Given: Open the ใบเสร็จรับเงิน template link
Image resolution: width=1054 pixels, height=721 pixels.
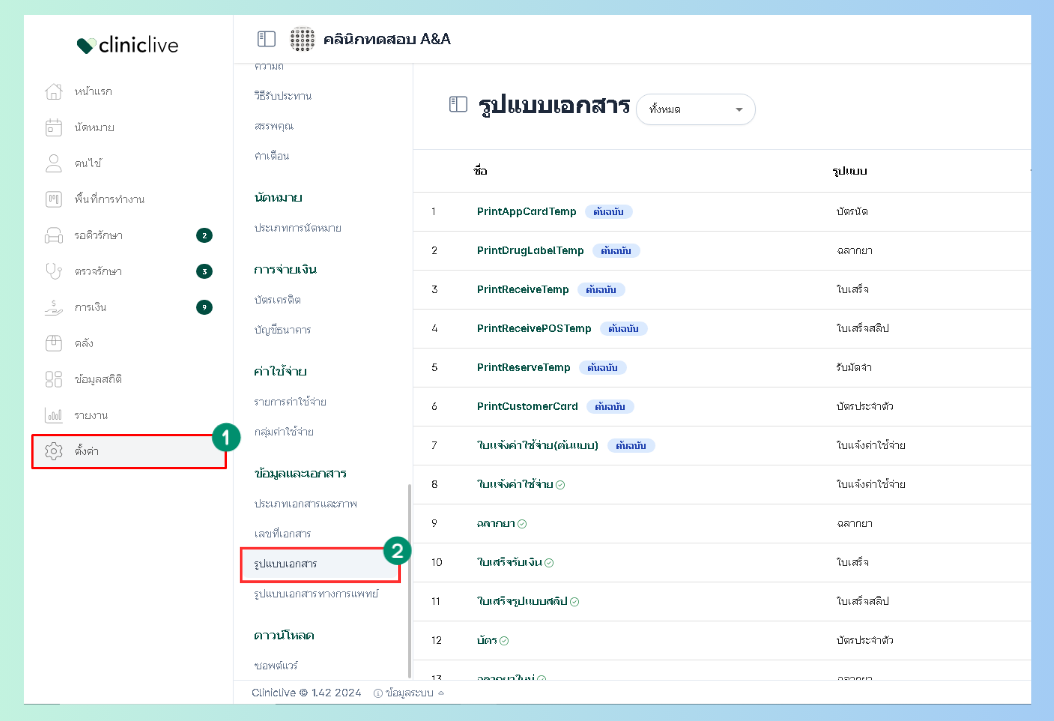Looking at the screenshot, I should (509, 563).
